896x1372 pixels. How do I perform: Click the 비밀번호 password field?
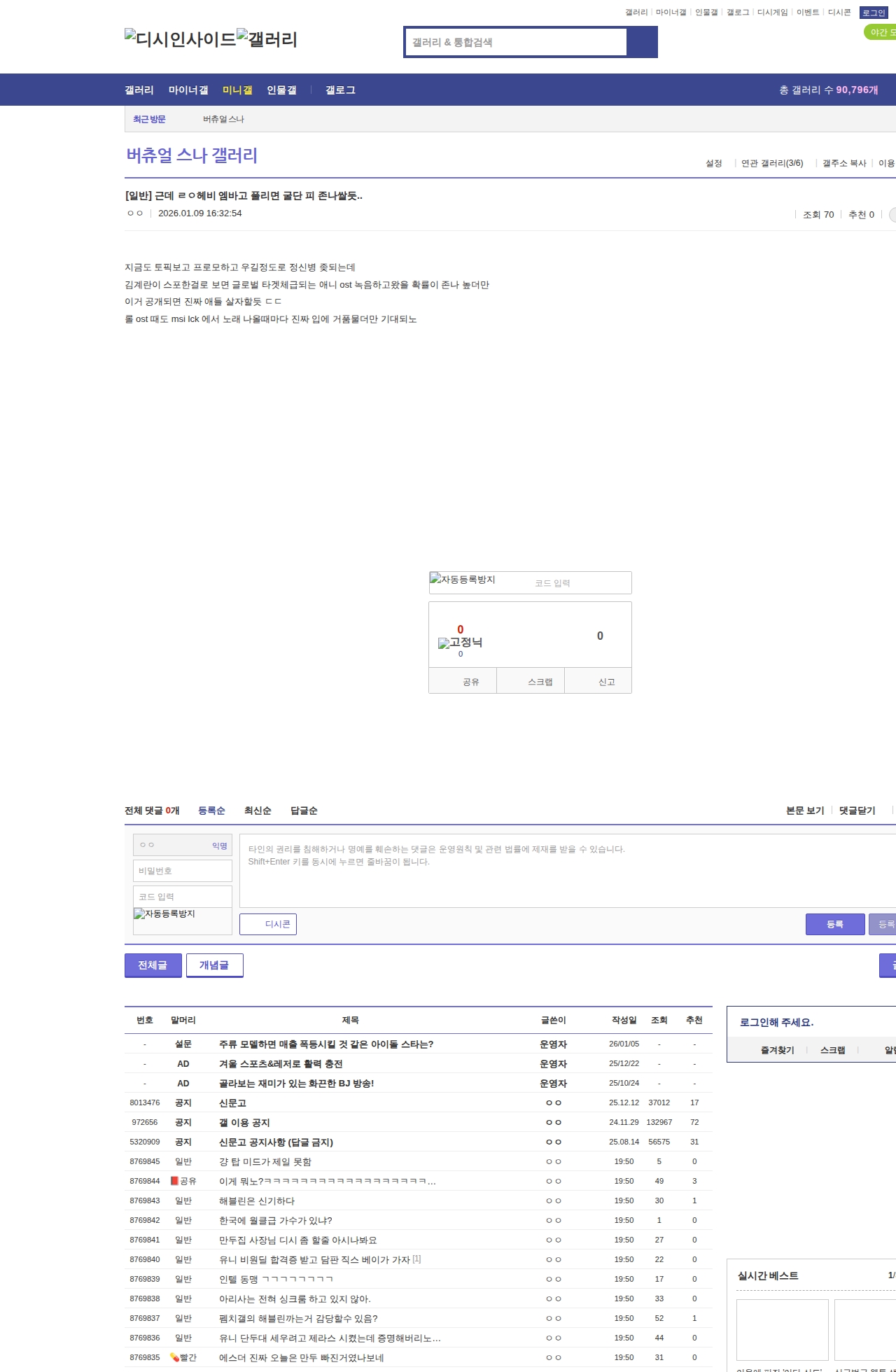[182, 871]
